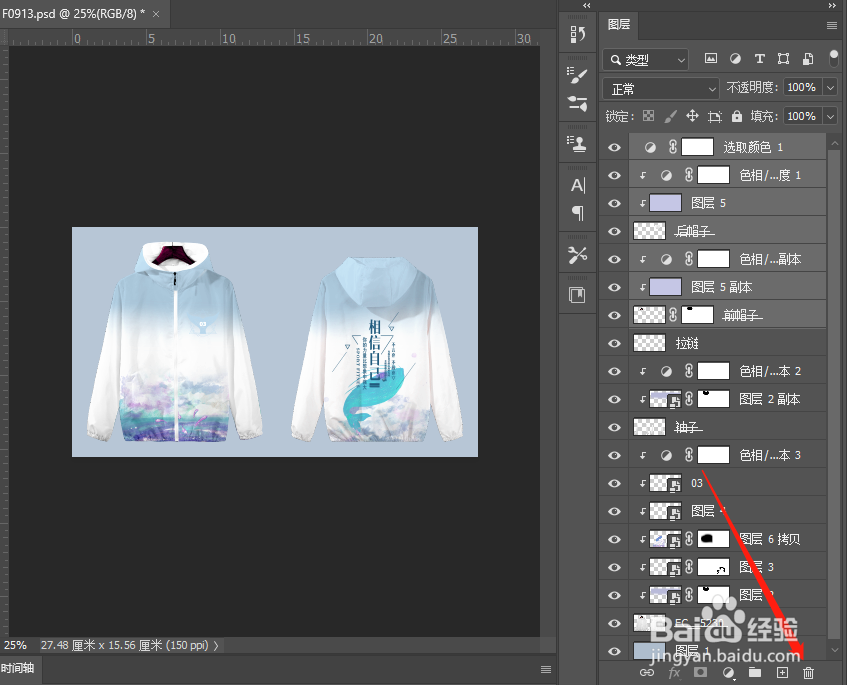Add a layer mask
Viewport: 847px width, 685px height.
pyautogui.click(x=701, y=672)
